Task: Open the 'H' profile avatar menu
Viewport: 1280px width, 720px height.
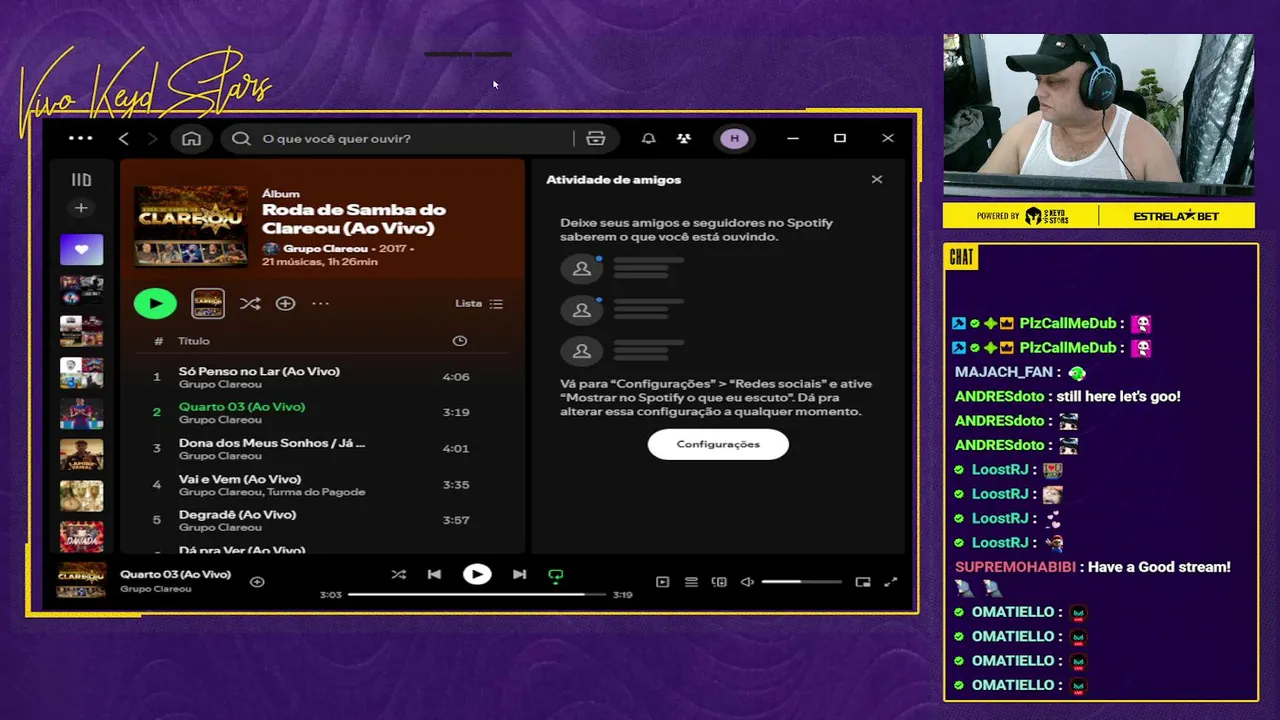Action: [735, 138]
